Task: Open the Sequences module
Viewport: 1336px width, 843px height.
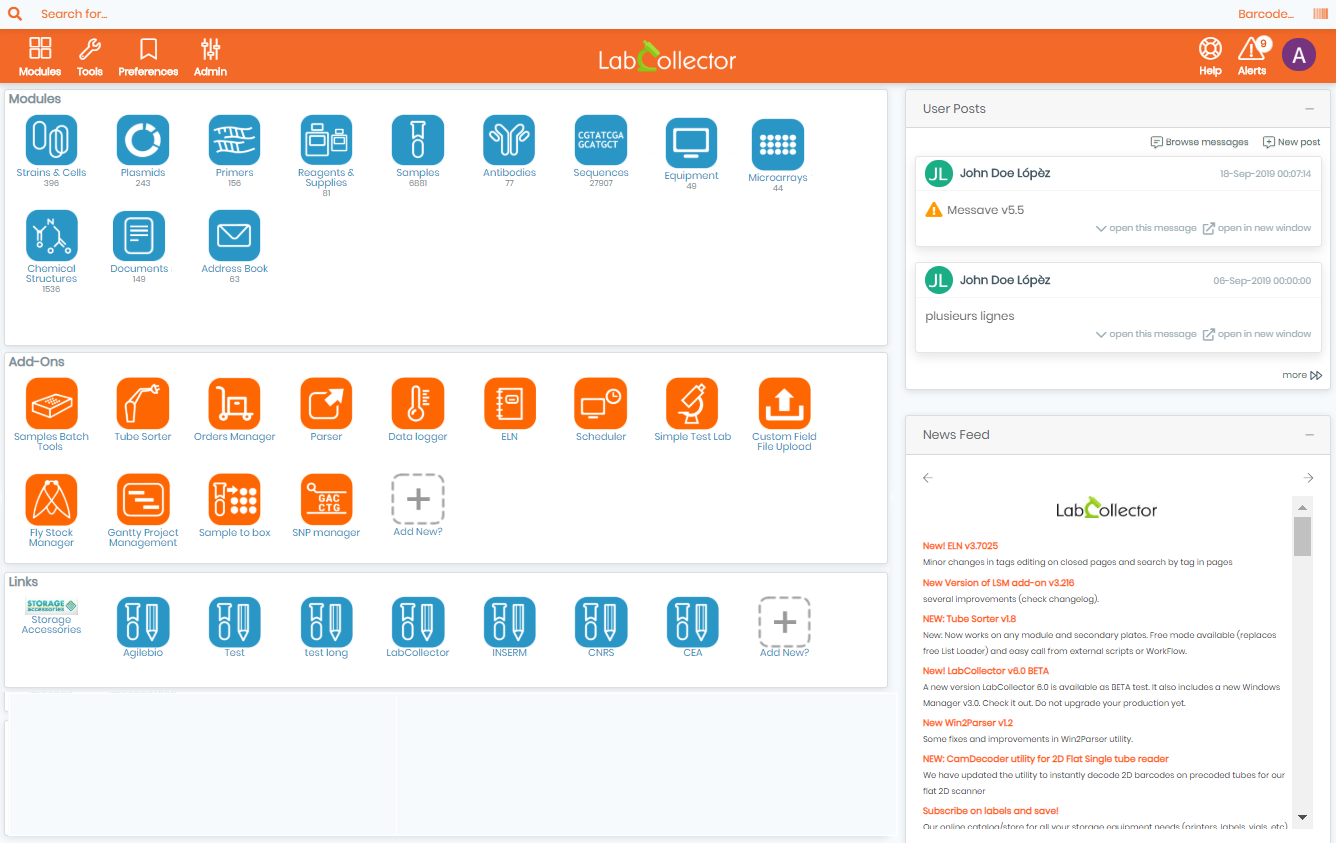Action: click(x=601, y=140)
